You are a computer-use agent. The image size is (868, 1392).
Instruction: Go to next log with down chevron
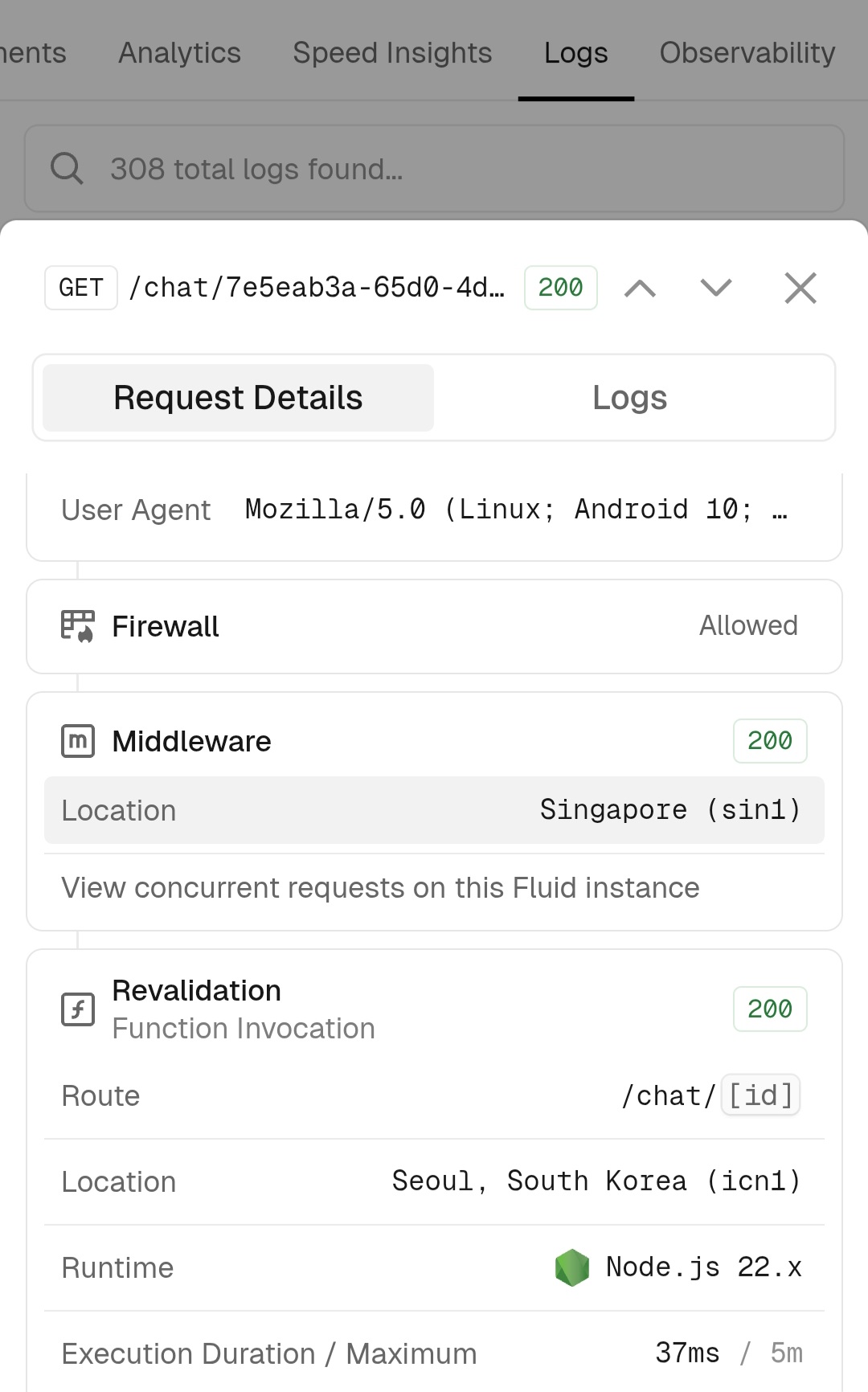click(716, 288)
